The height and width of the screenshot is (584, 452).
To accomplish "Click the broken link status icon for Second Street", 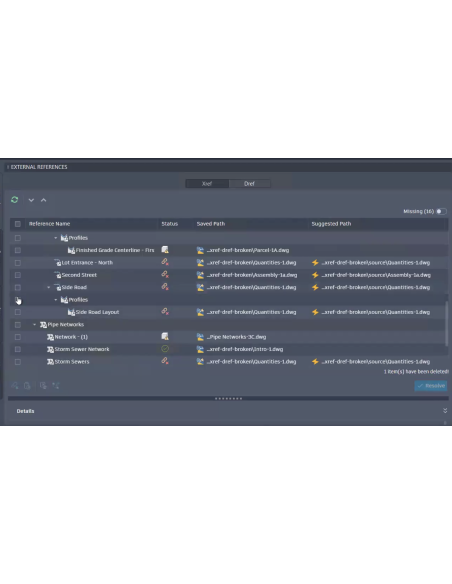I will [165, 274].
